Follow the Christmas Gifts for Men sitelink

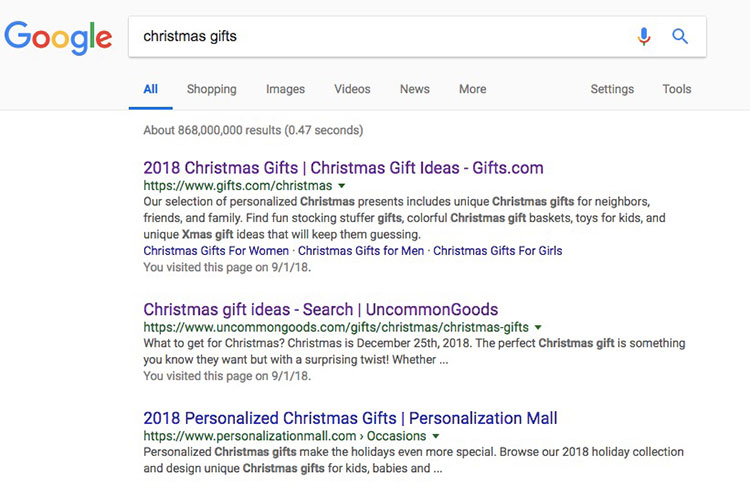click(361, 251)
